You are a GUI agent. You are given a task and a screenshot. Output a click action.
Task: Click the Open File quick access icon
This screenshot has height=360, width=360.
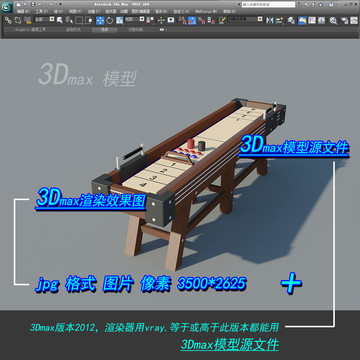pyautogui.click(x=25, y=4)
